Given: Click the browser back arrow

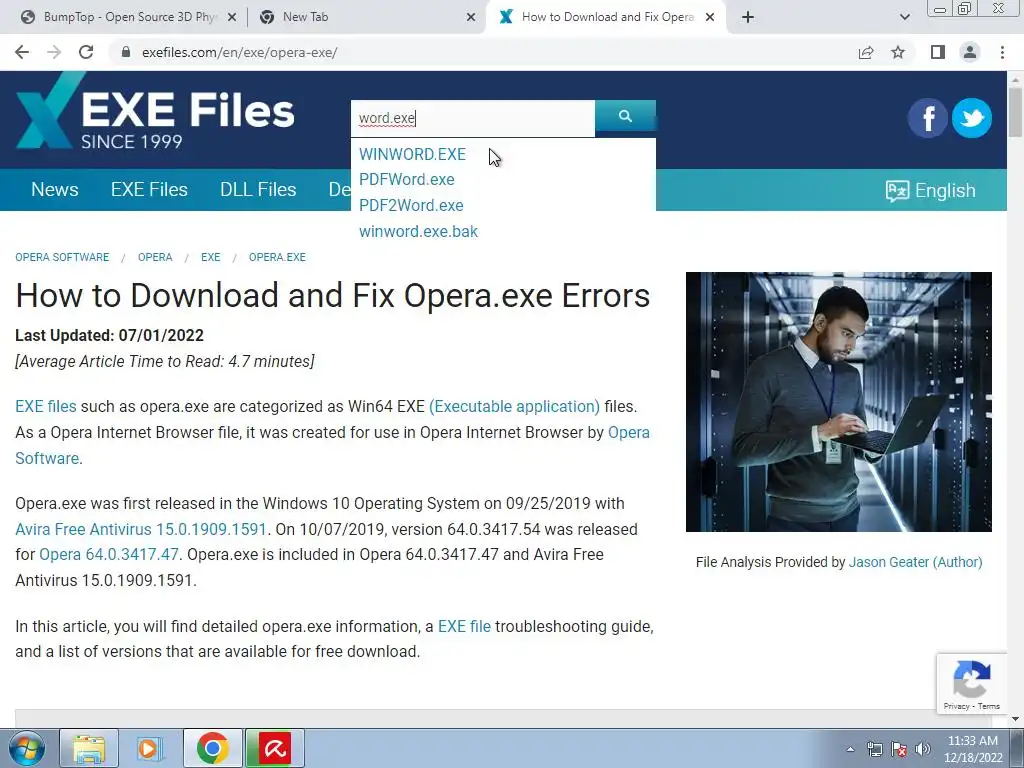Looking at the screenshot, I should 22,52.
